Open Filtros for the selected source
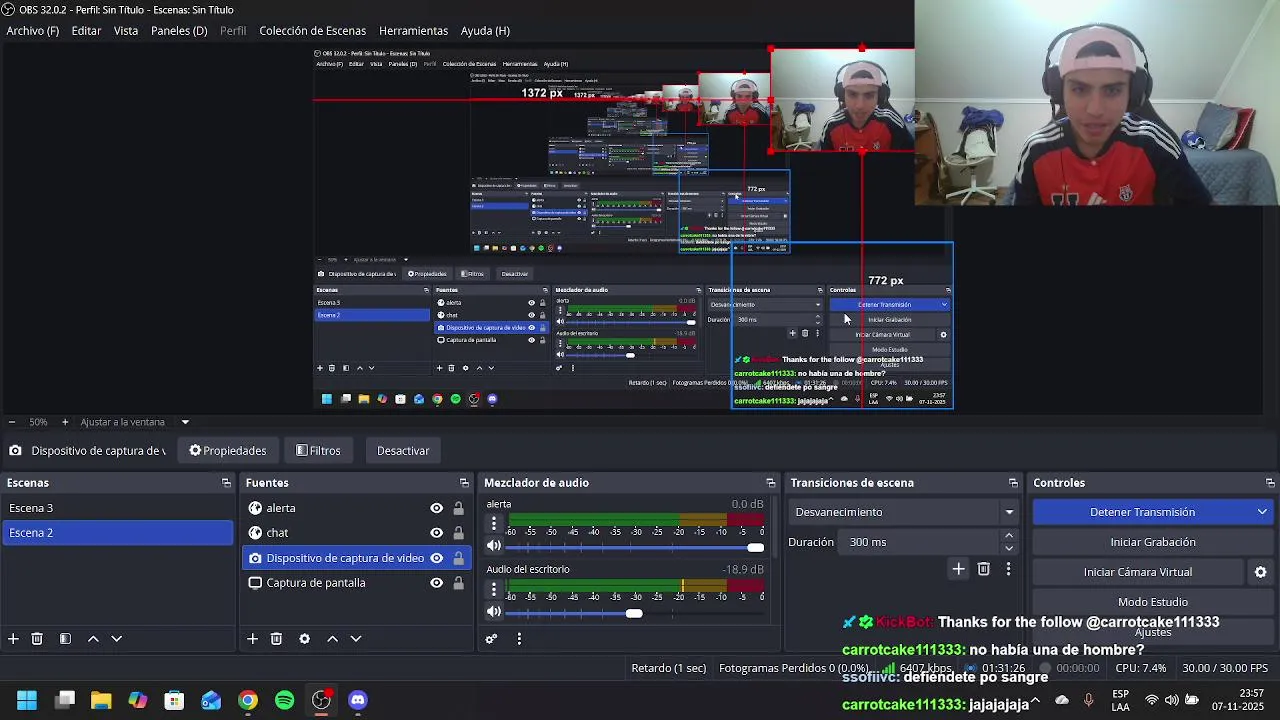The height and width of the screenshot is (720, 1280). click(x=318, y=451)
